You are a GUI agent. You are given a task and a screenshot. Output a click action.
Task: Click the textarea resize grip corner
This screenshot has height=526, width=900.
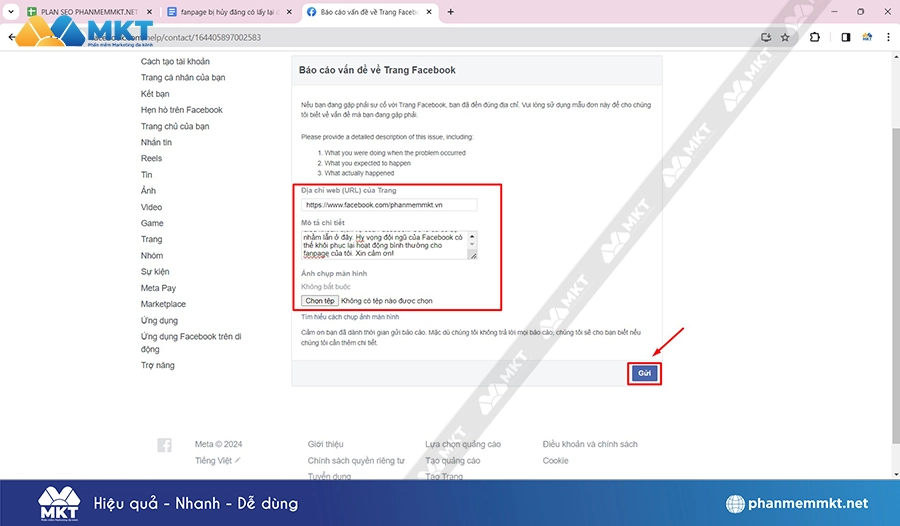pos(474,256)
